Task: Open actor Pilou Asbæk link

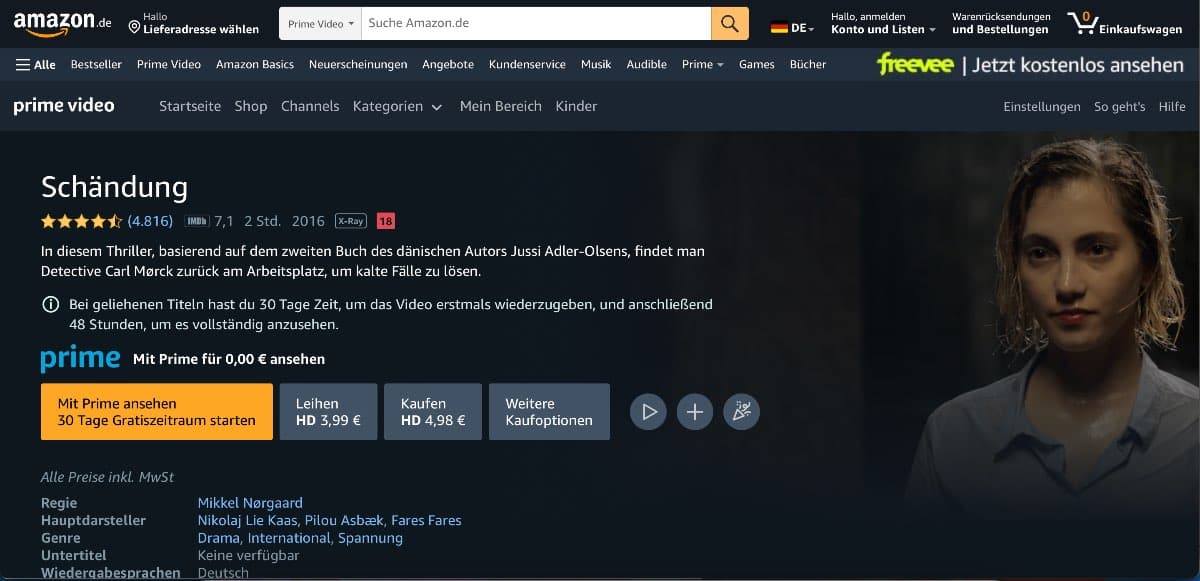Action: pyautogui.click(x=345, y=520)
